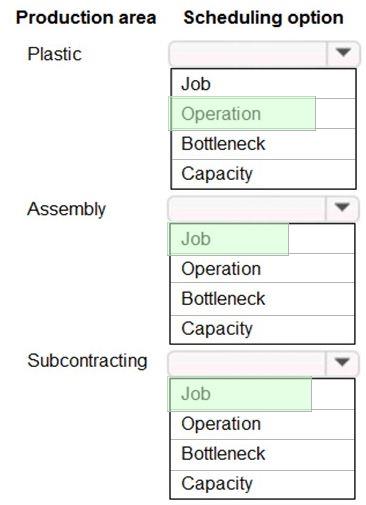The image size is (366, 505).
Task: Click the Production area column header
Action: [x=86, y=18]
